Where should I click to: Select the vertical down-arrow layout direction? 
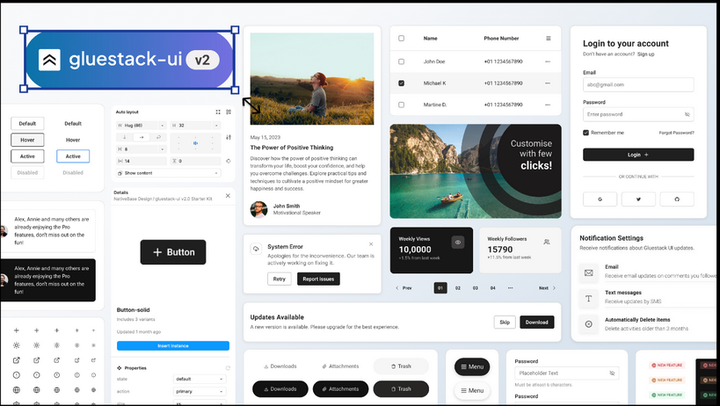click(124, 137)
